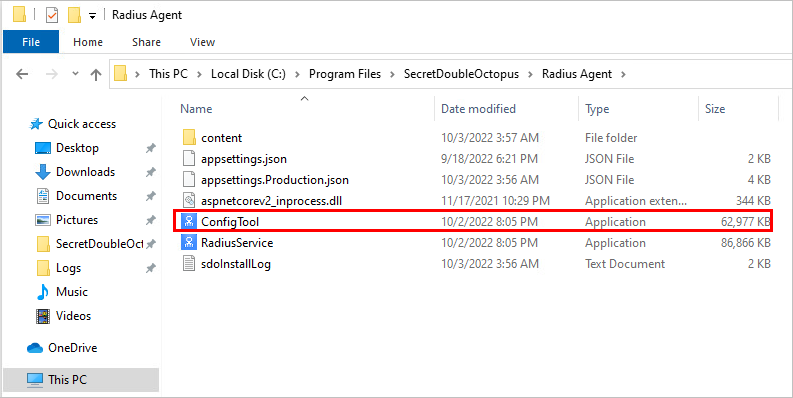Click the Videos film icon in sidebar

[43, 316]
